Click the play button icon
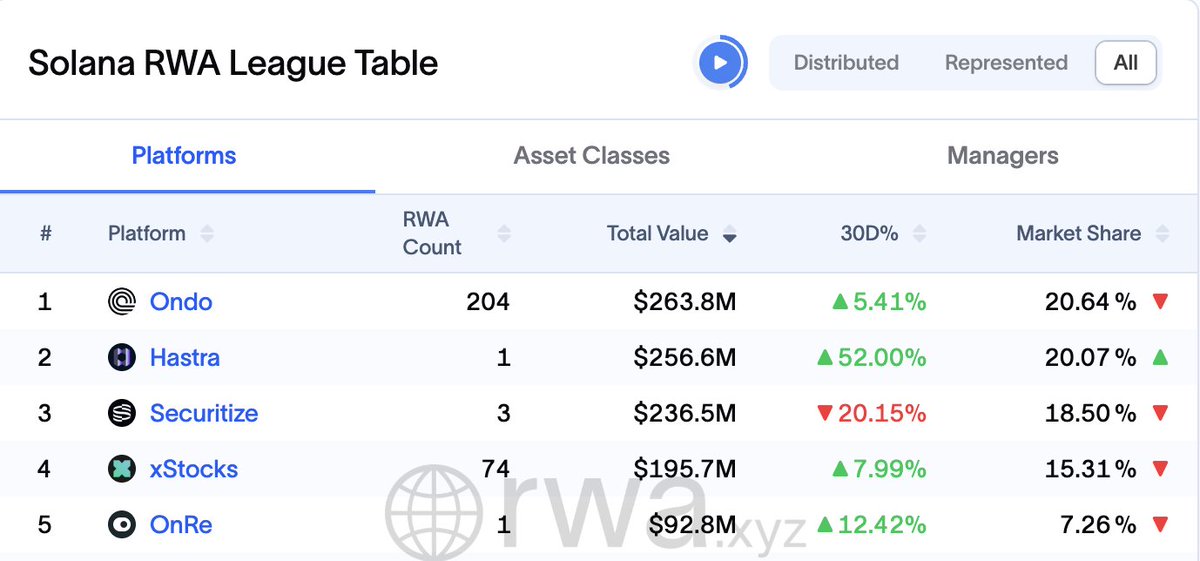Viewport: 1200px width, 561px height. 720,63
